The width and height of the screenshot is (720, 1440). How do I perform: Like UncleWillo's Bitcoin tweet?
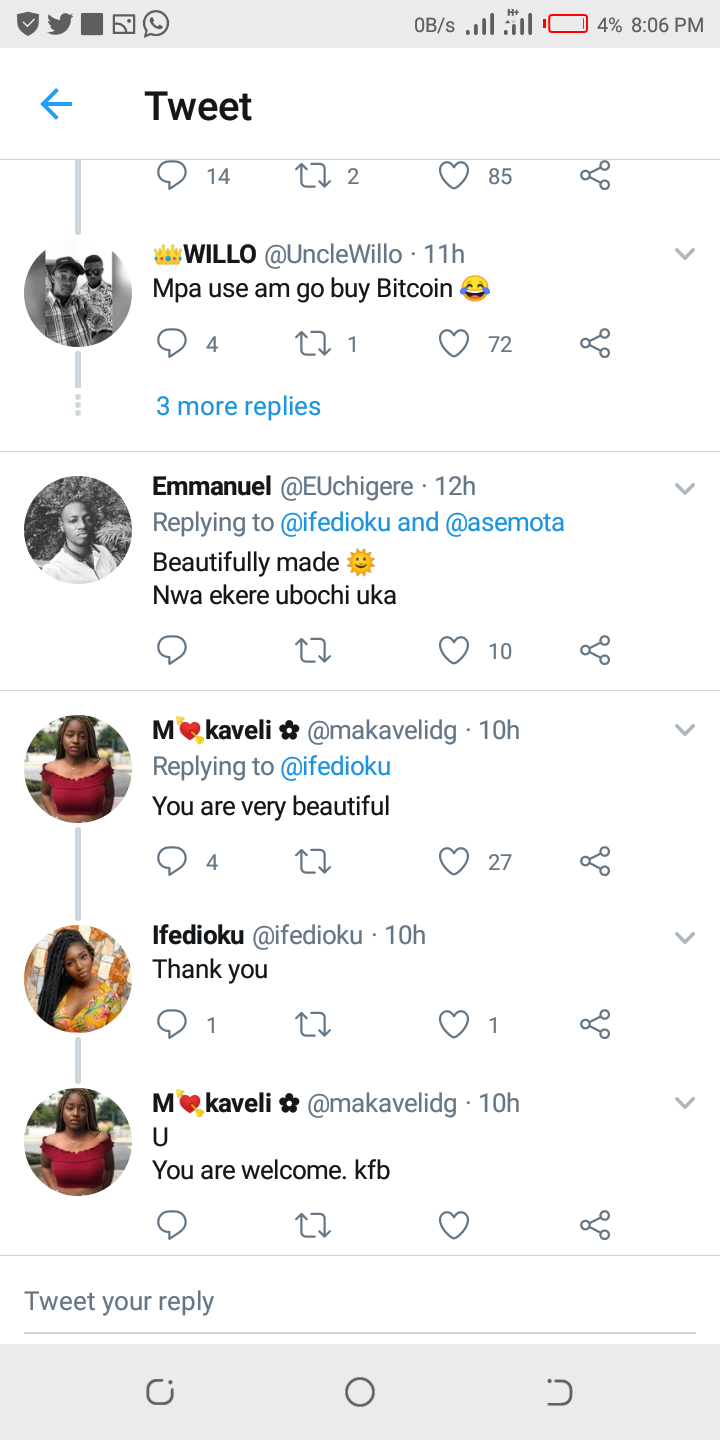[454, 344]
